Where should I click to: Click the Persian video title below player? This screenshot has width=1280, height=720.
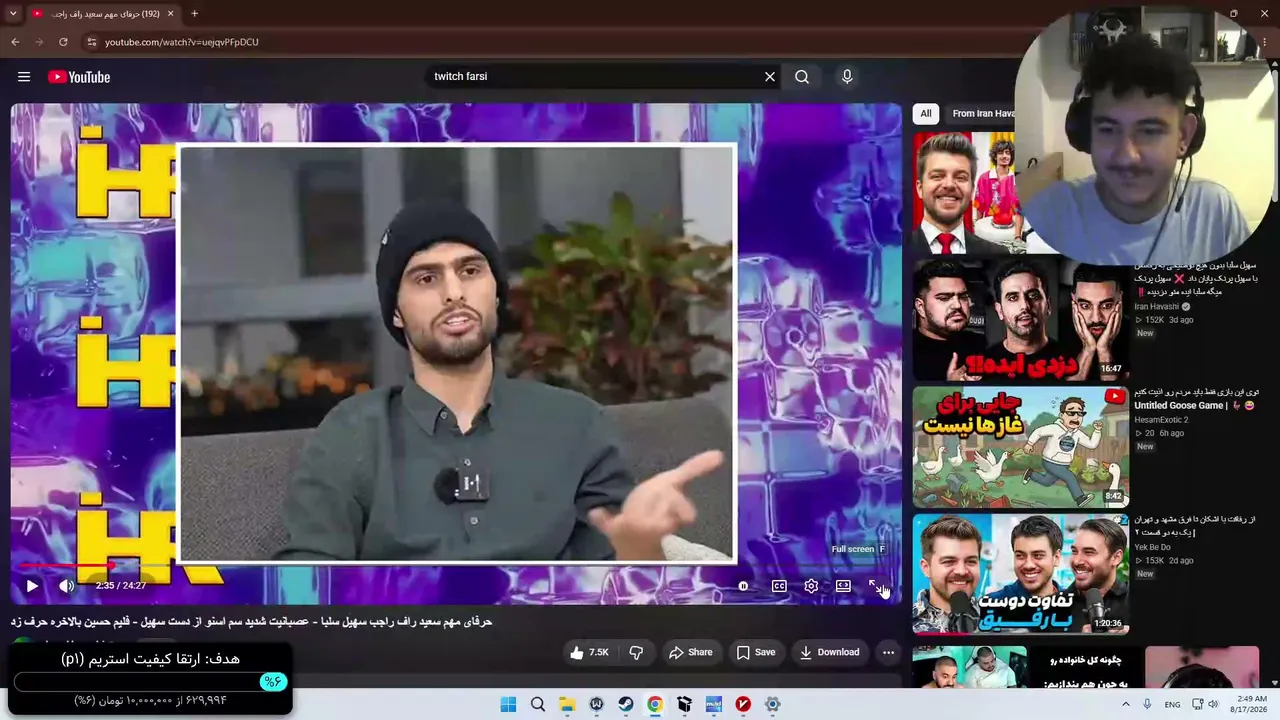pos(252,622)
